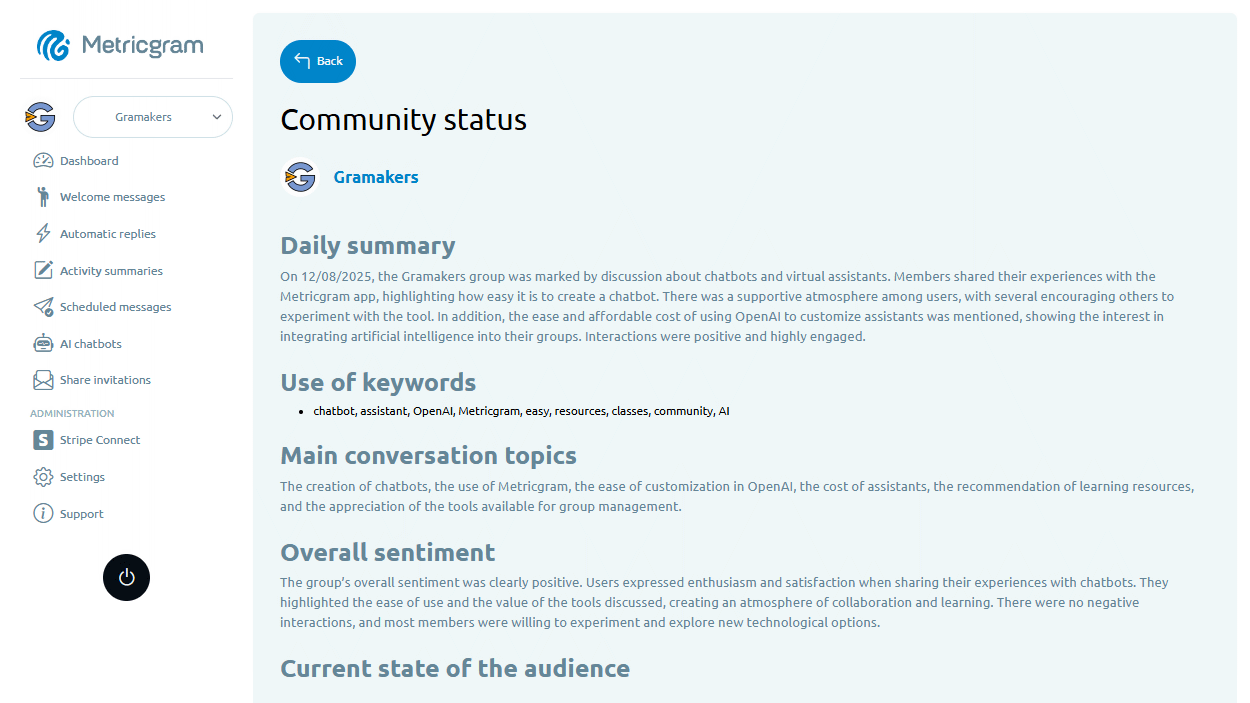Open the Dashboard menu item

coord(89,161)
